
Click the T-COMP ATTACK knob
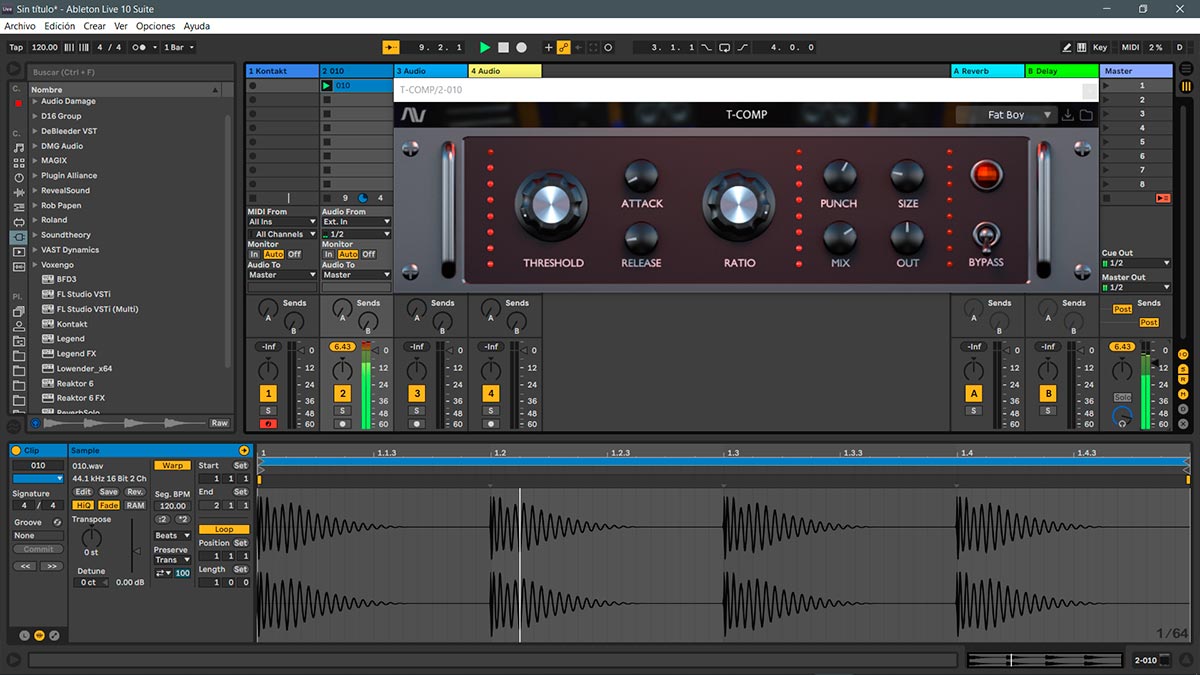point(641,177)
